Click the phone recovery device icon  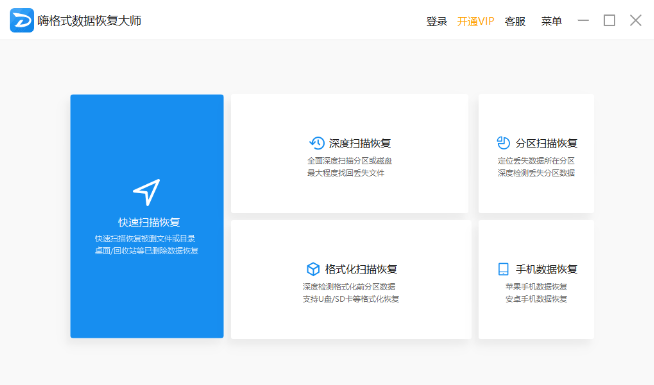click(503, 269)
